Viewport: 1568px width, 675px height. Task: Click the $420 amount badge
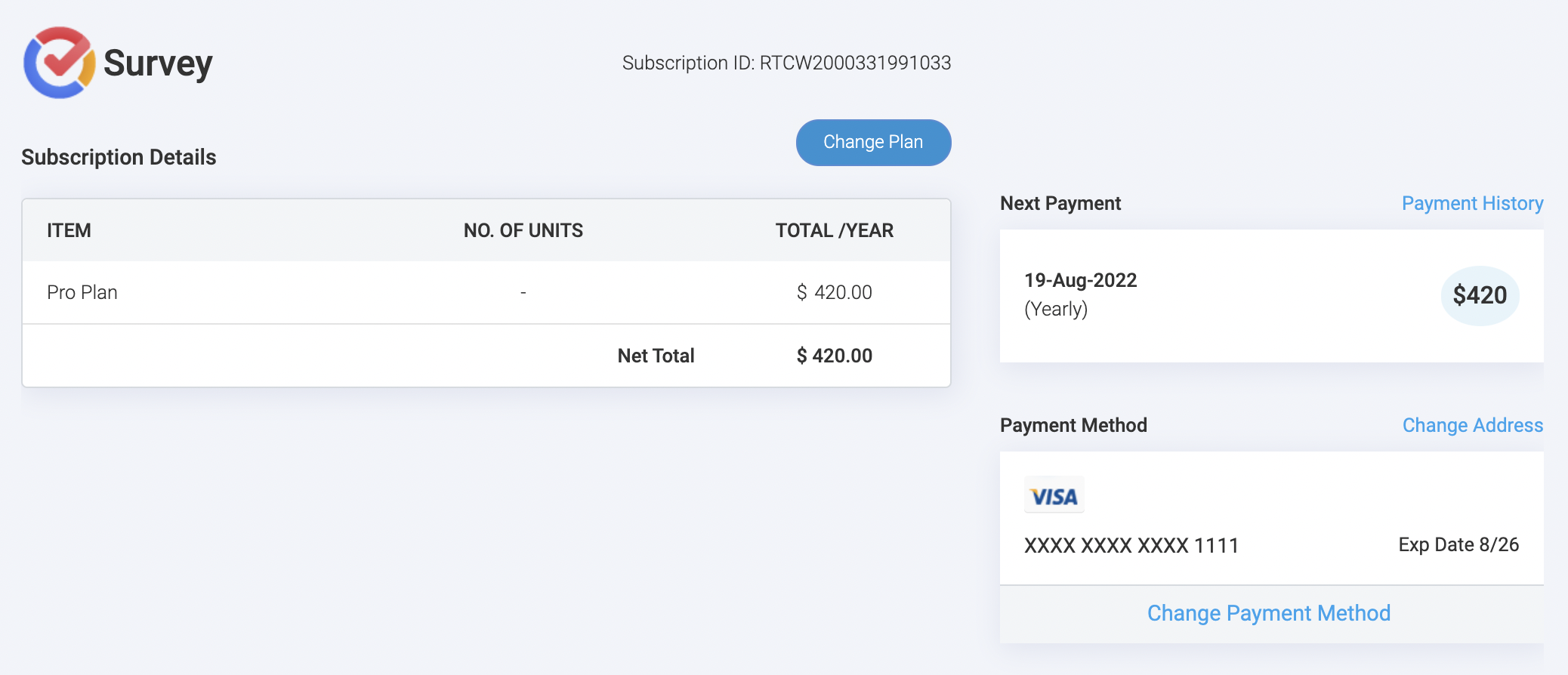[1480, 295]
